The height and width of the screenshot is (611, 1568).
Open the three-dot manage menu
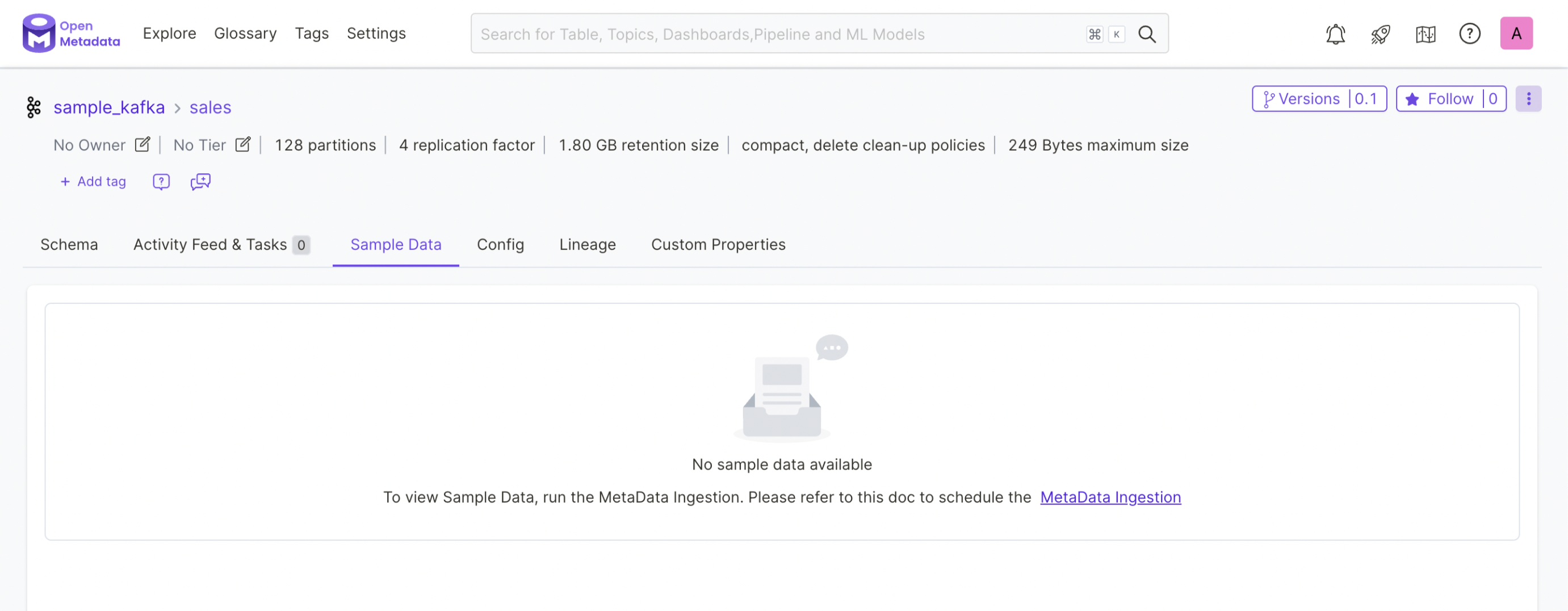pos(1528,99)
